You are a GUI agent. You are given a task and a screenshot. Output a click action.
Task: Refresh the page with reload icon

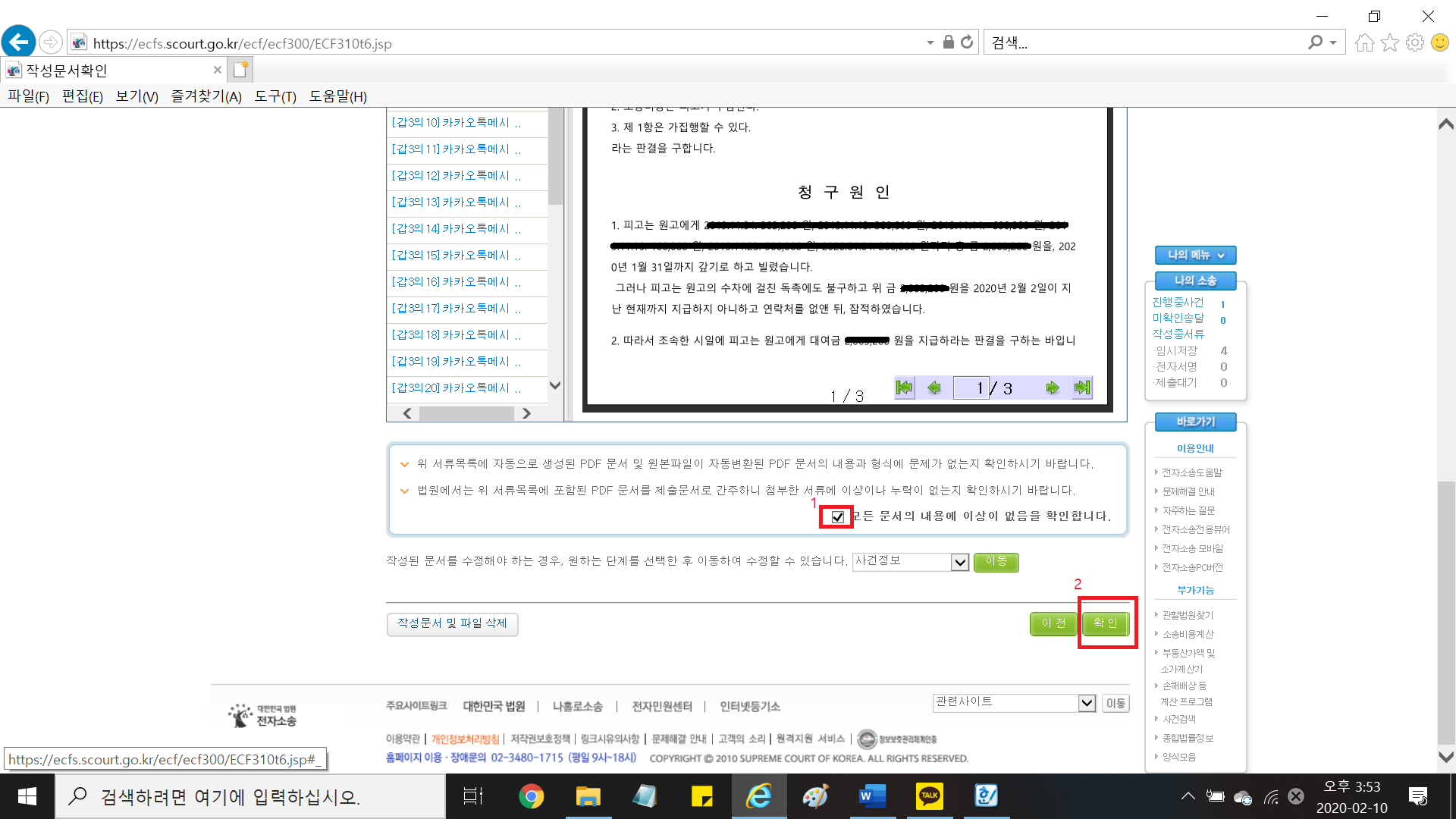(x=967, y=42)
